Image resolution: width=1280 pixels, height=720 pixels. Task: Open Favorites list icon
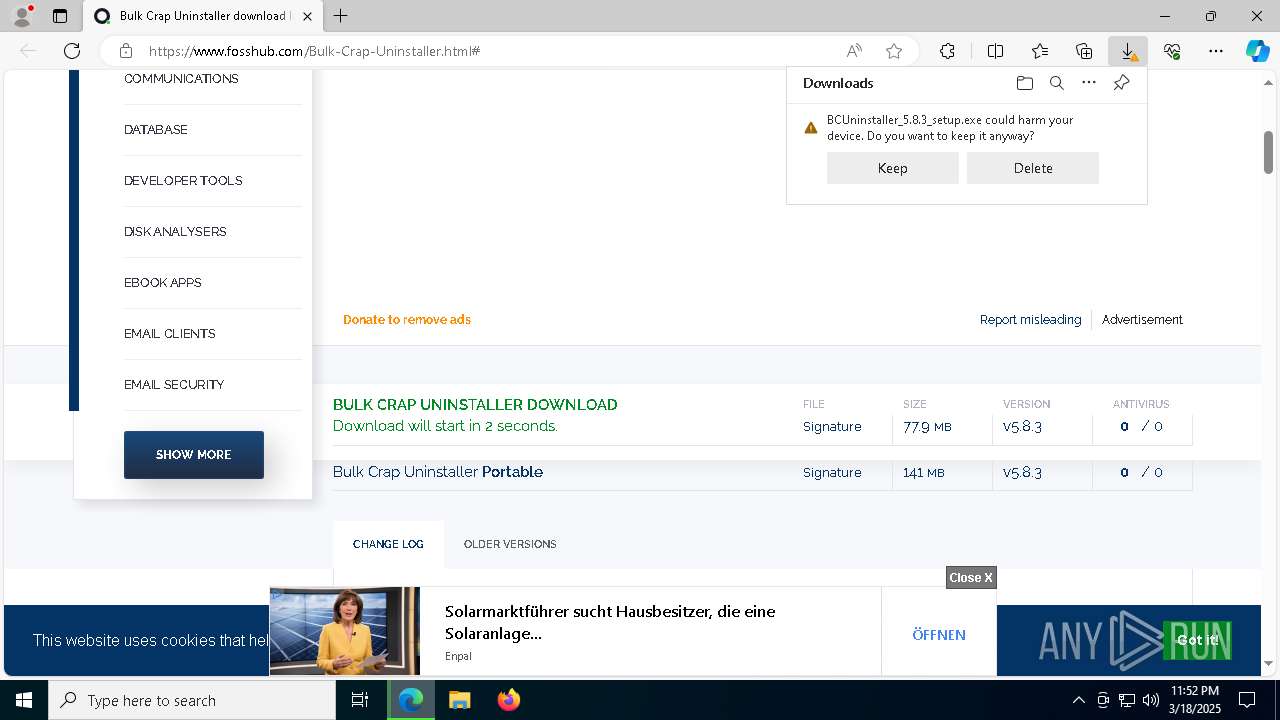pyautogui.click(x=1040, y=51)
